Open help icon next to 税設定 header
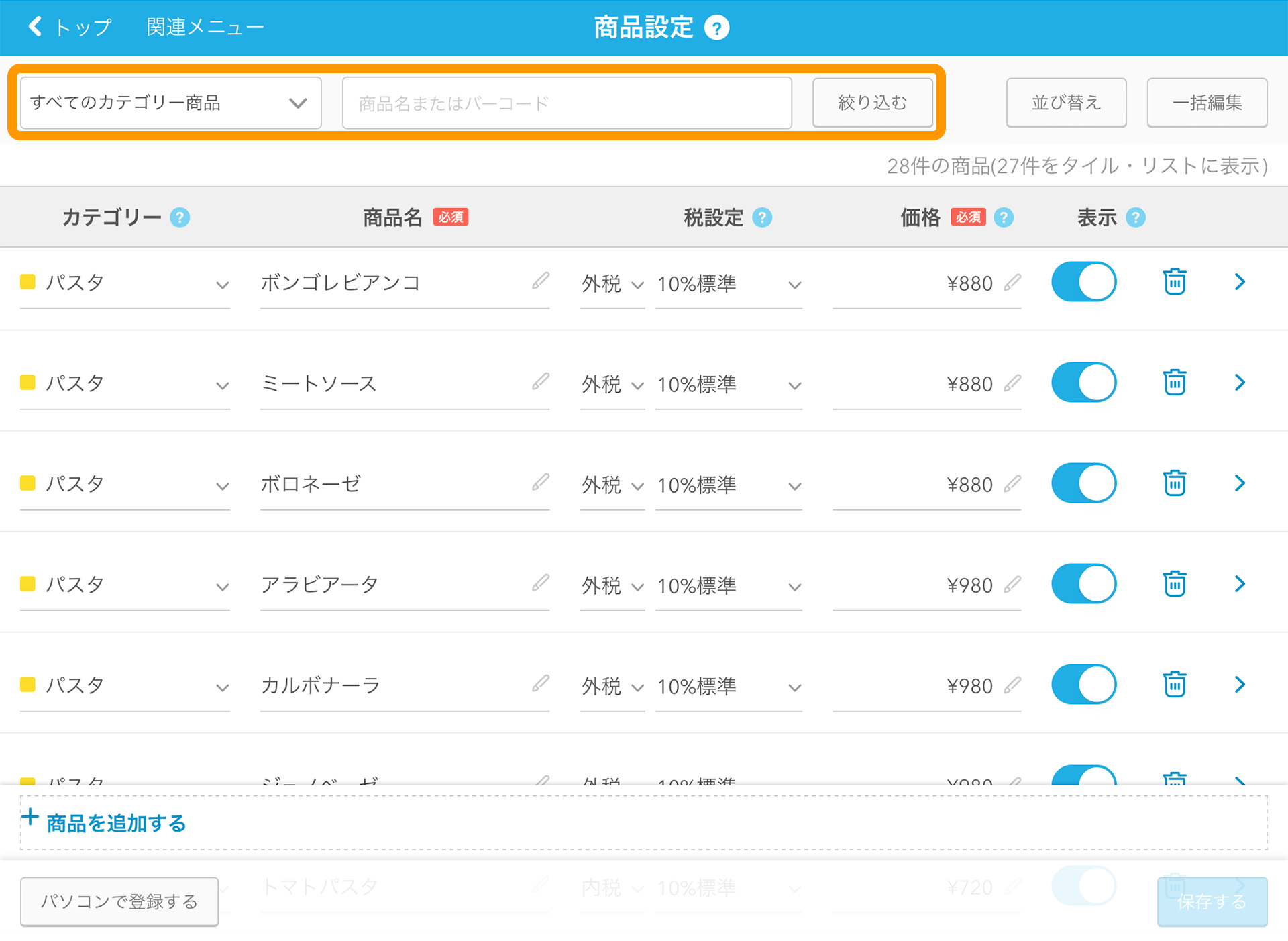The width and height of the screenshot is (1288, 941). tap(762, 217)
